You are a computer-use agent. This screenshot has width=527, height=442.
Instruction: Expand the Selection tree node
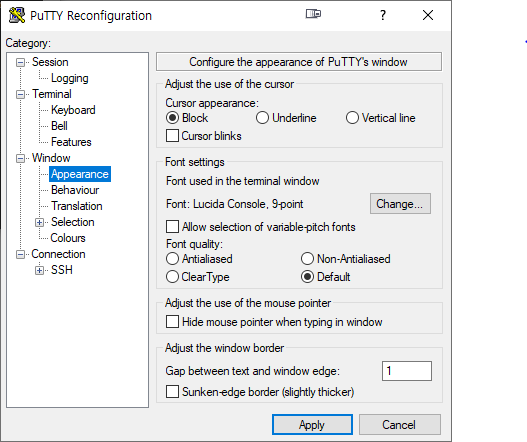(x=39, y=223)
